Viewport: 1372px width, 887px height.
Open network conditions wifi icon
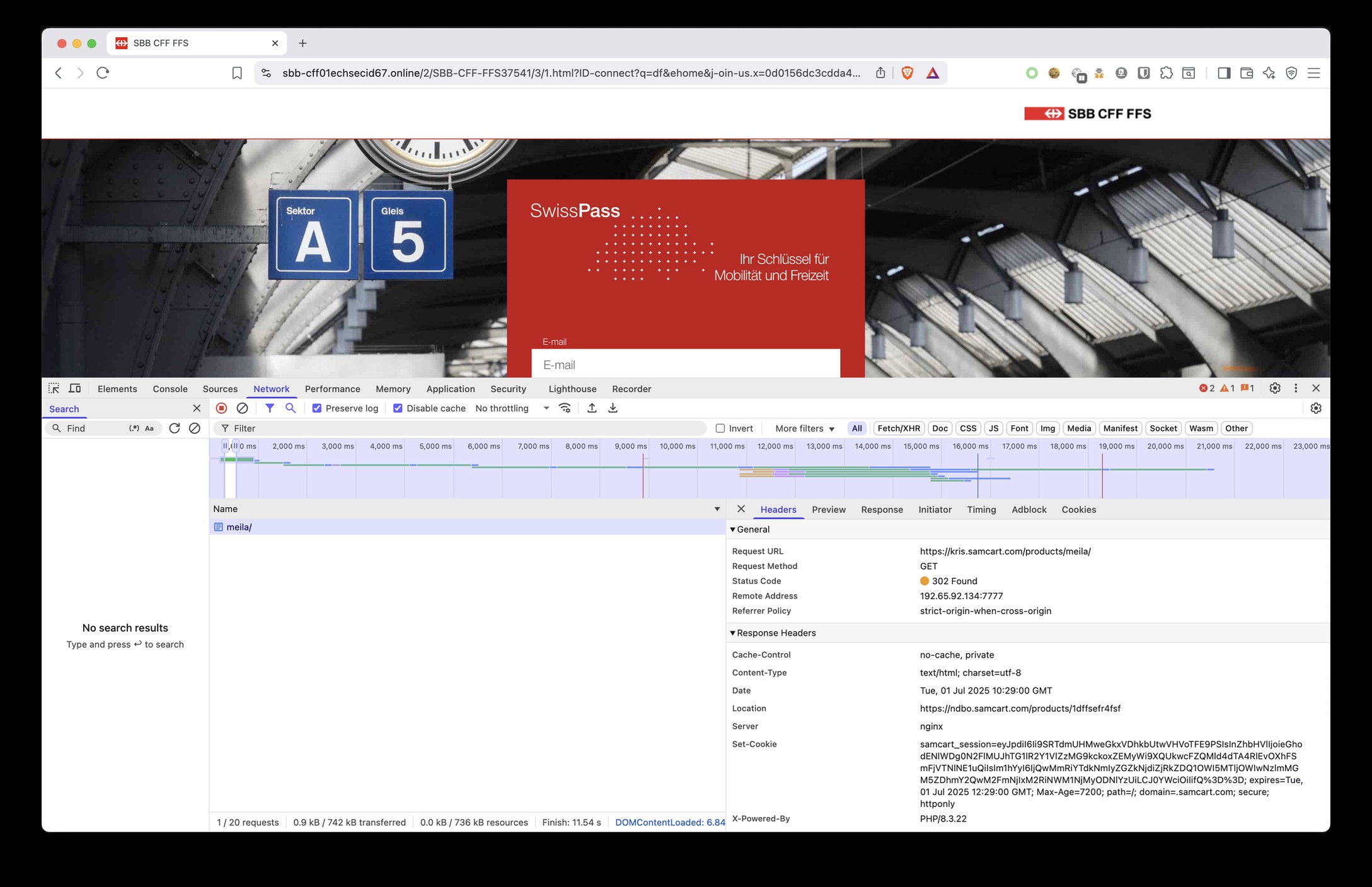565,408
